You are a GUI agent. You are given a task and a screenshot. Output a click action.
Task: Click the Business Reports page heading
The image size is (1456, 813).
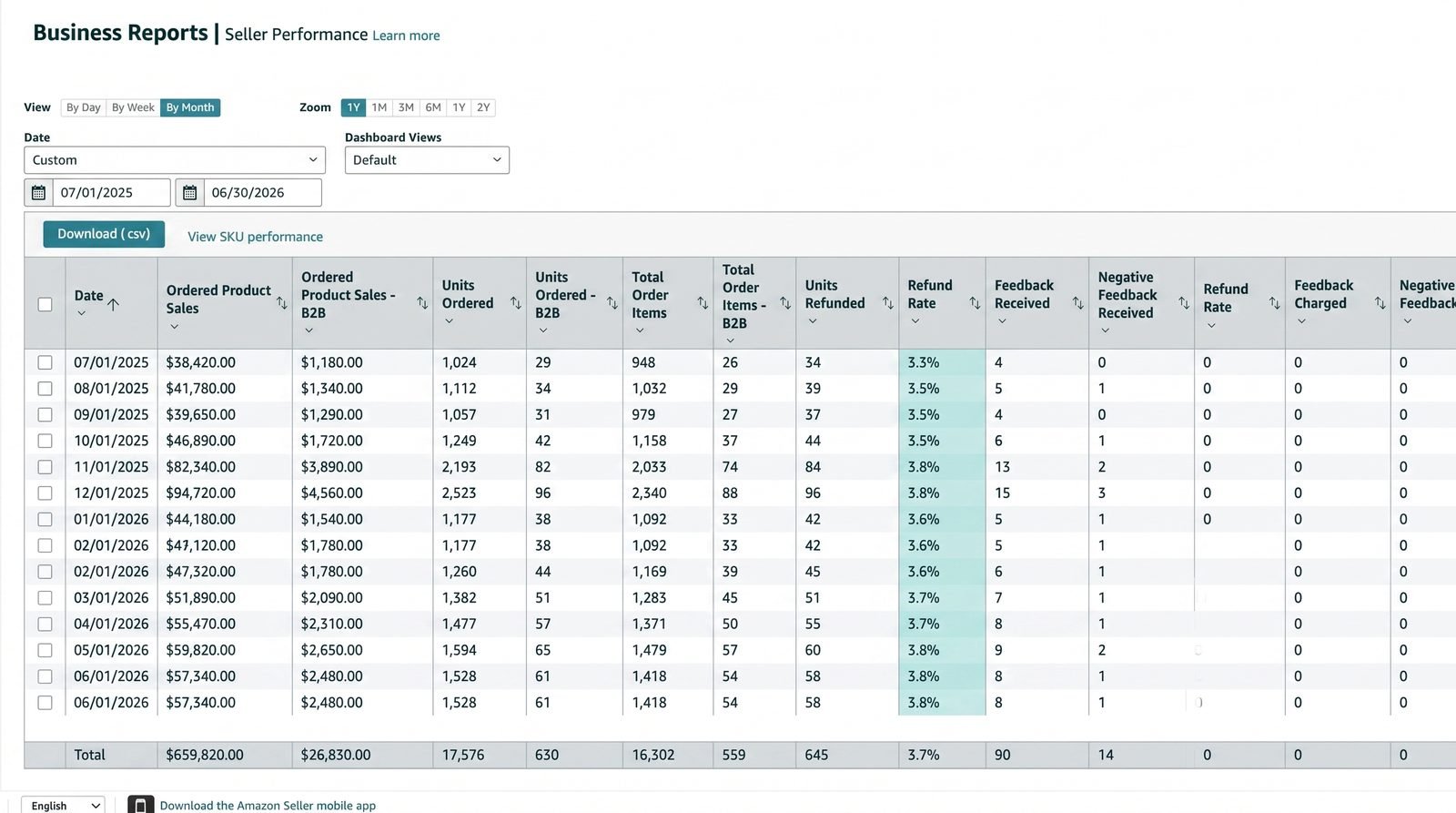(120, 33)
